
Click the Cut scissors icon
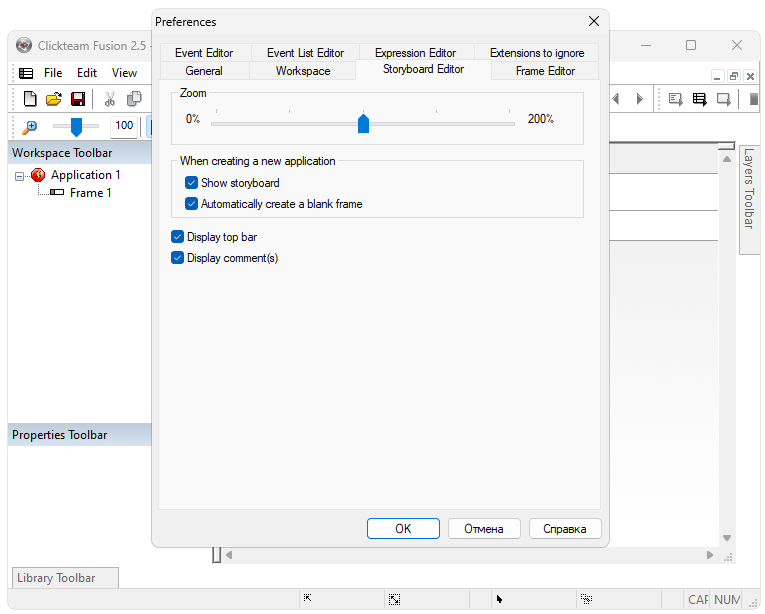[x=110, y=99]
